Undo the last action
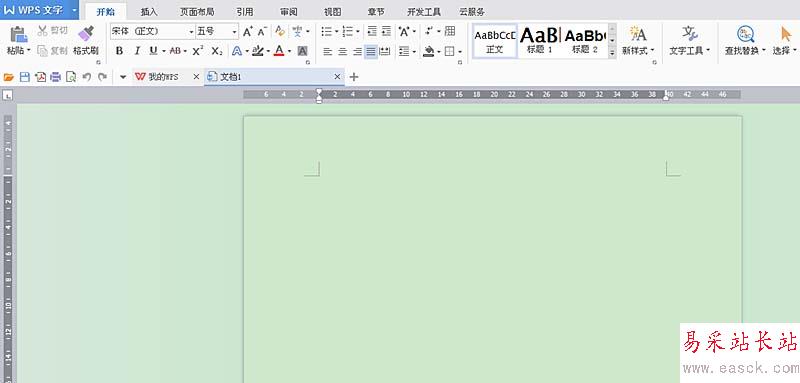This screenshot has width=800, height=383. point(87,77)
